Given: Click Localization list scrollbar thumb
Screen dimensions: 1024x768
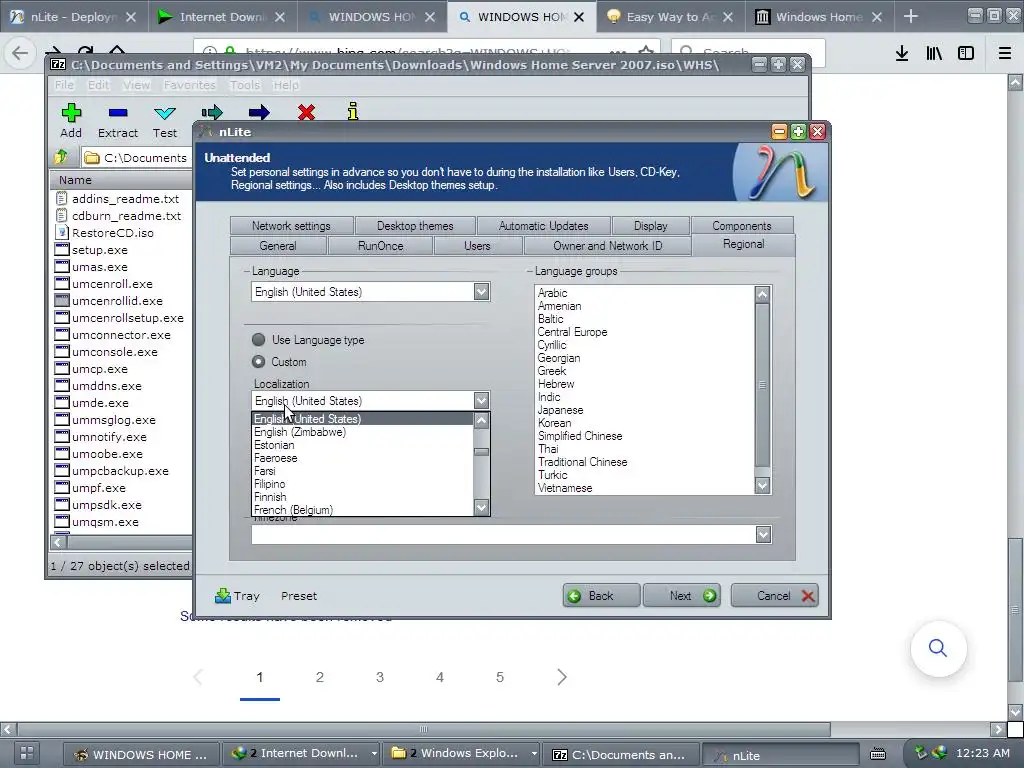Looking at the screenshot, I should [x=481, y=452].
